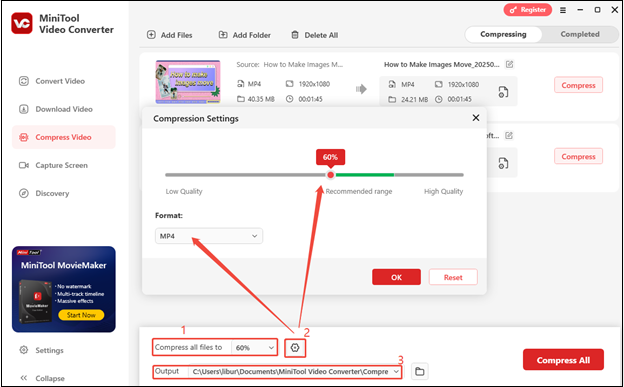
Task: Click the Add Files plus icon
Action: click(151, 35)
